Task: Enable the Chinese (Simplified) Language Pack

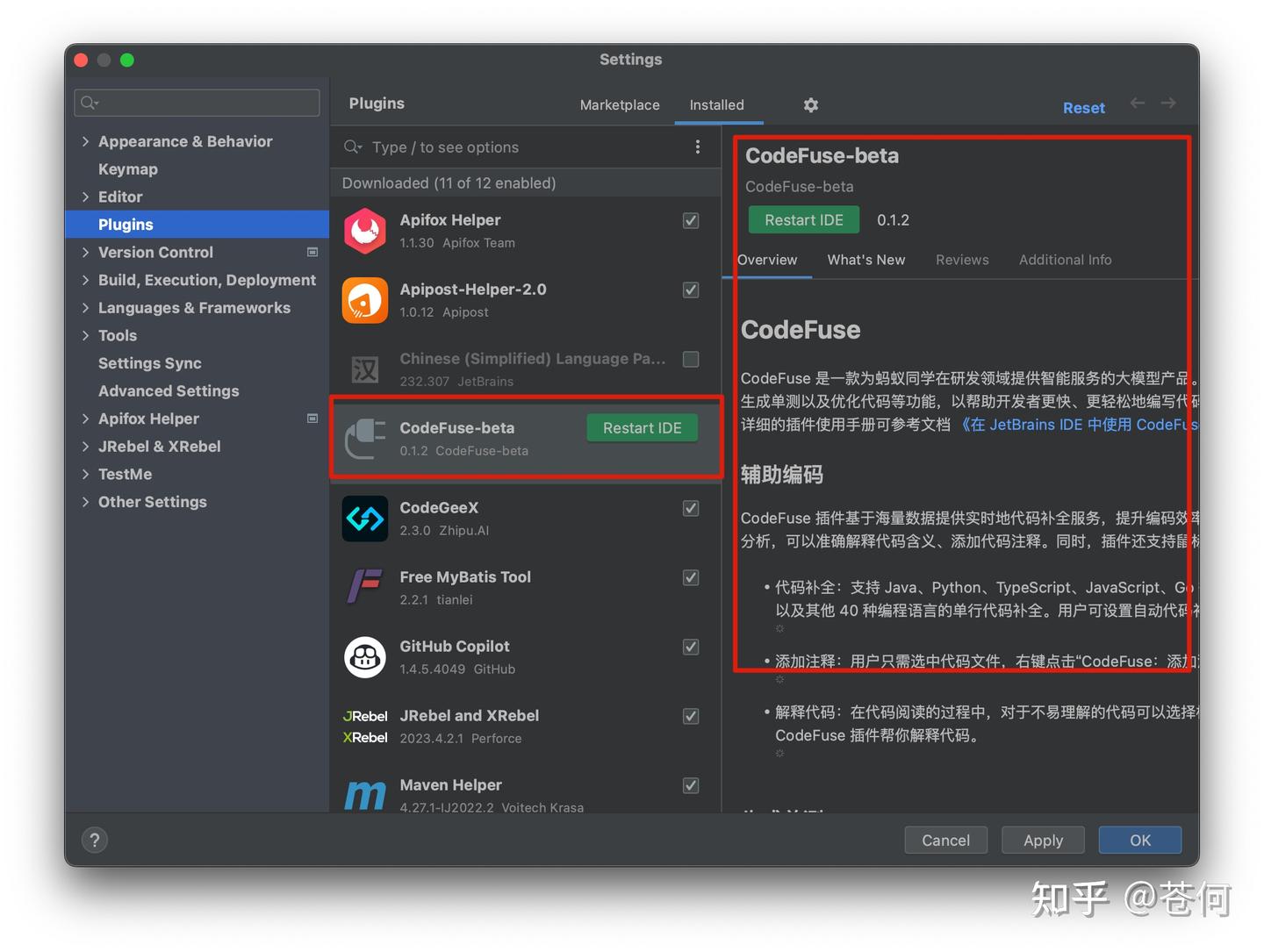Action: [691, 360]
